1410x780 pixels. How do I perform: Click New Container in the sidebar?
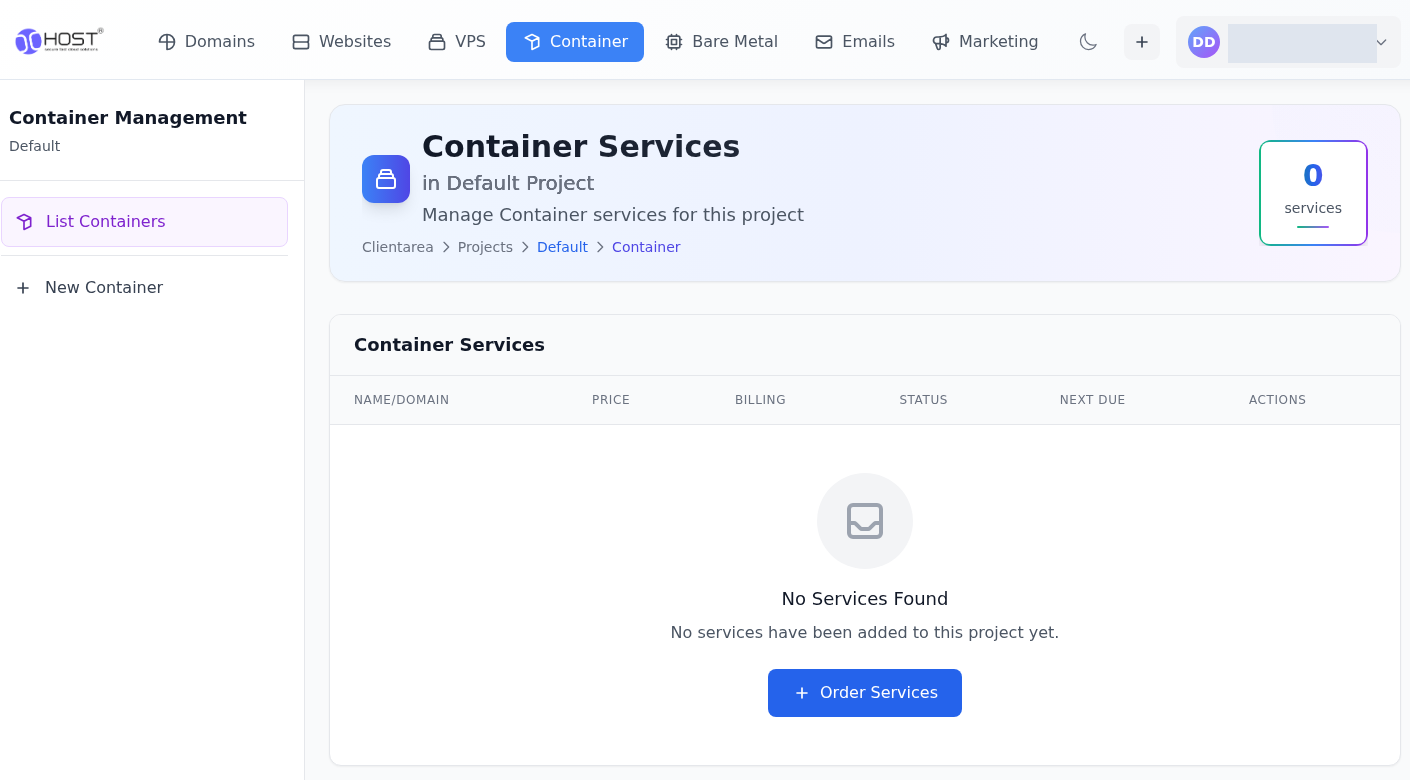(x=145, y=288)
